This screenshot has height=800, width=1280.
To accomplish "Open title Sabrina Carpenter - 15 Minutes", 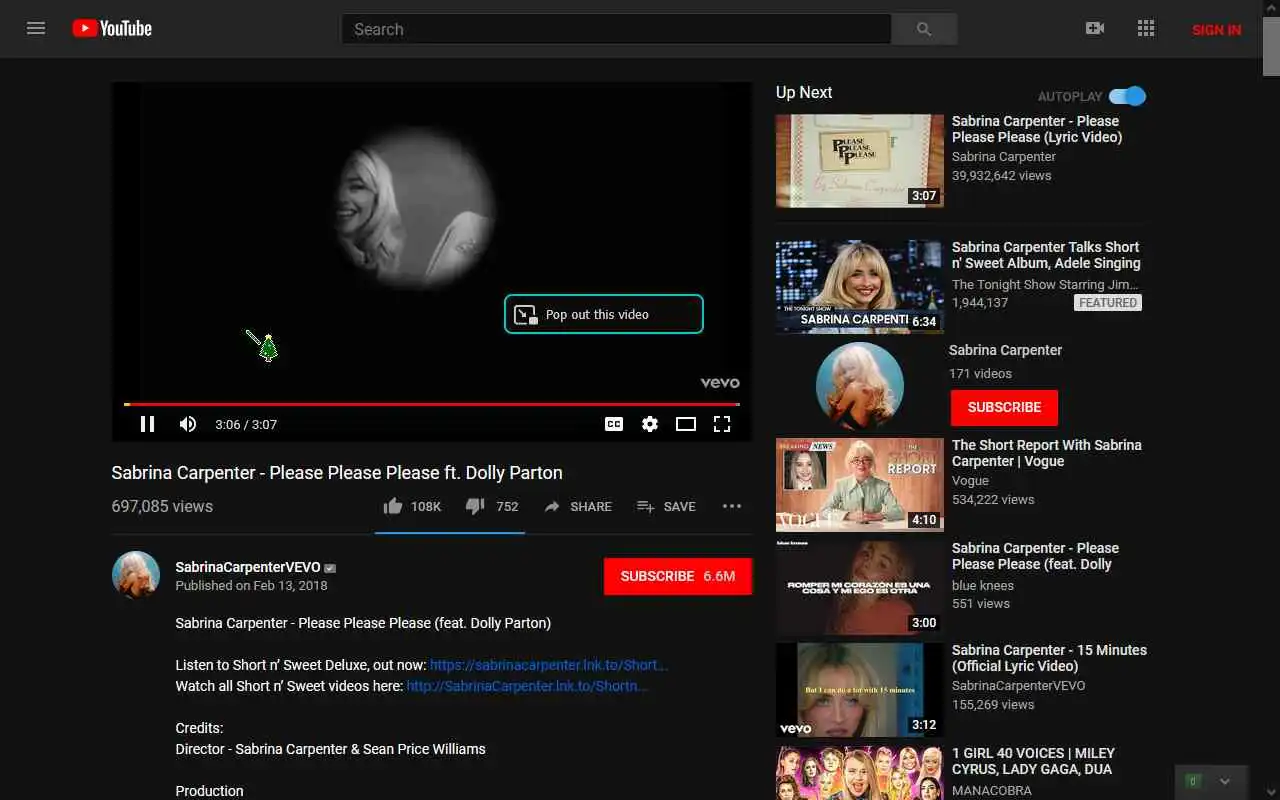I will [1049, 658].
